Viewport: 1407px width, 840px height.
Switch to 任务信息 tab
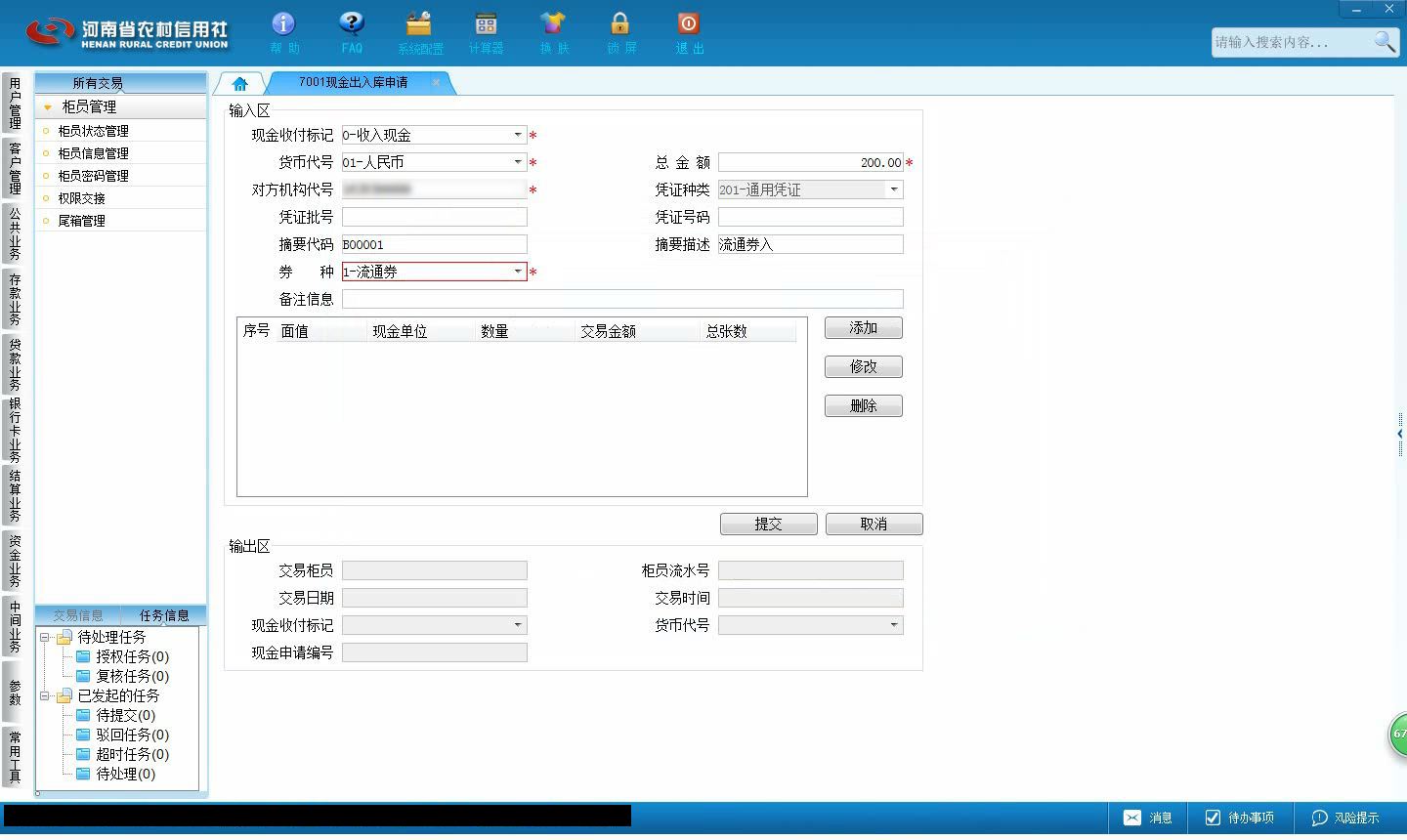[x=164, y=615]
